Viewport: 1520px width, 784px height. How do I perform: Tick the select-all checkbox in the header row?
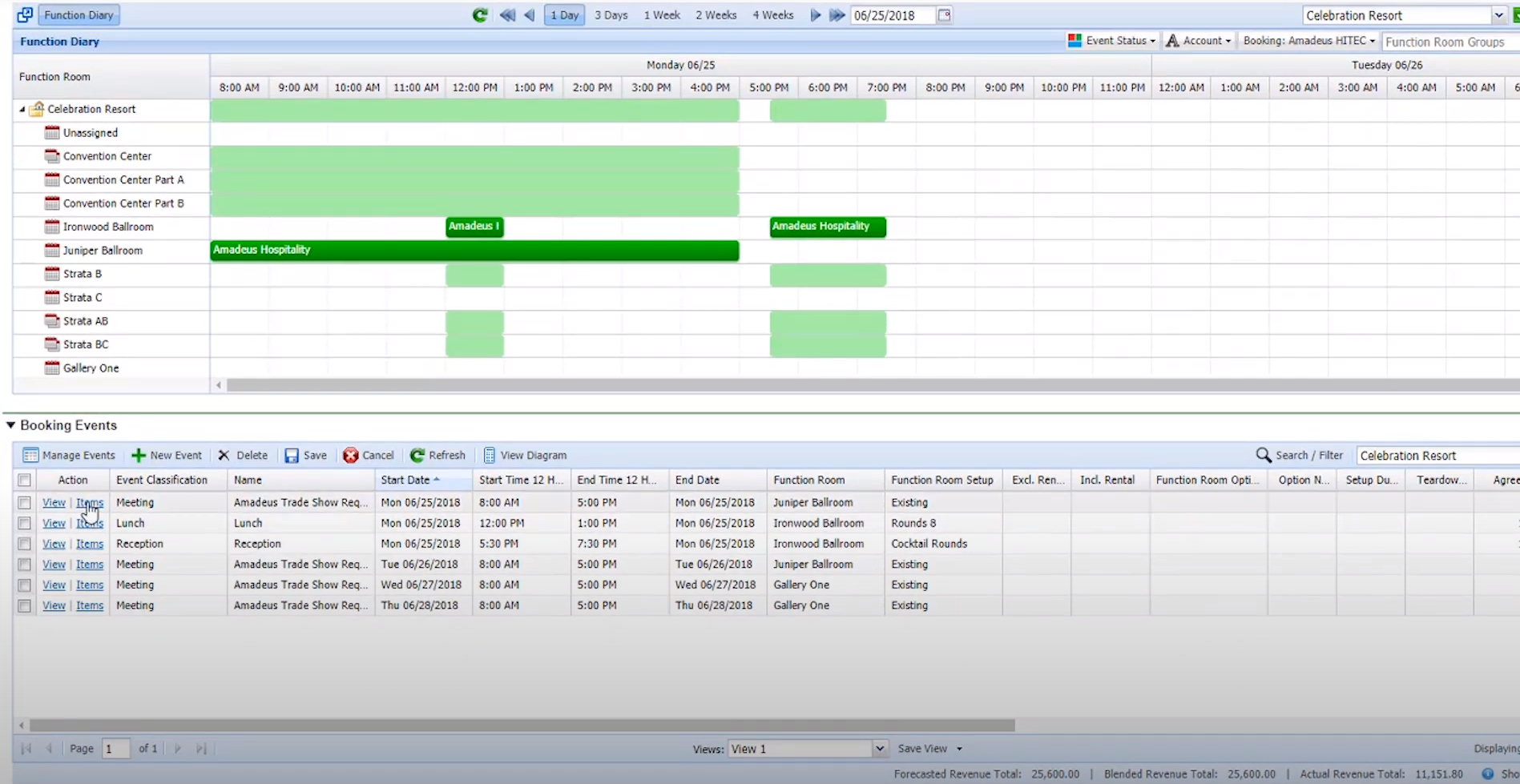pyautogui.click(x=25, y=480)
